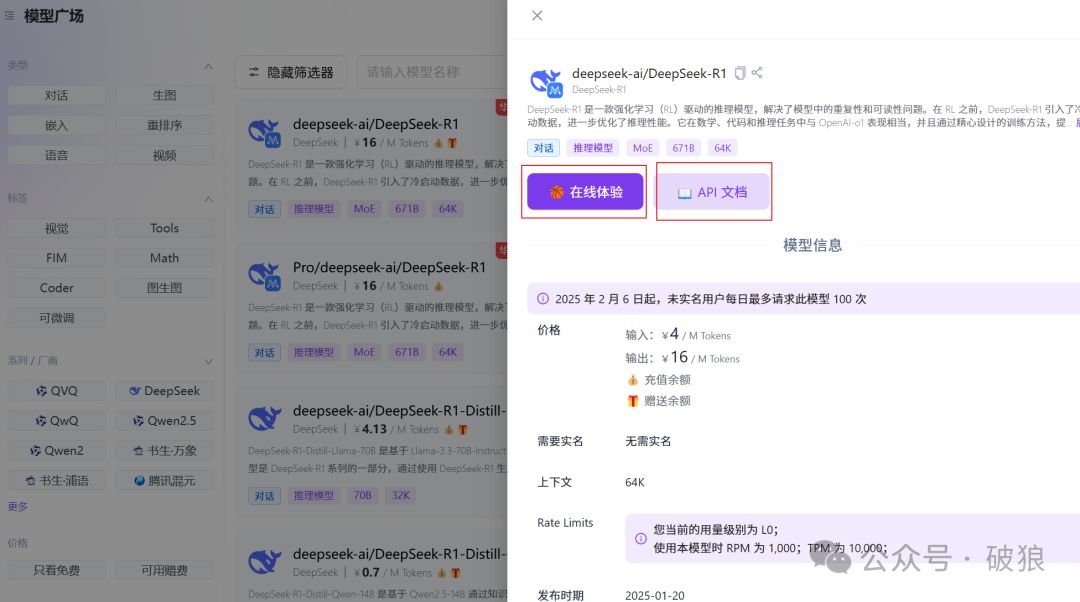Open the API 文档 button
This screenshot has width=1080, height=602.
(712, 192)
